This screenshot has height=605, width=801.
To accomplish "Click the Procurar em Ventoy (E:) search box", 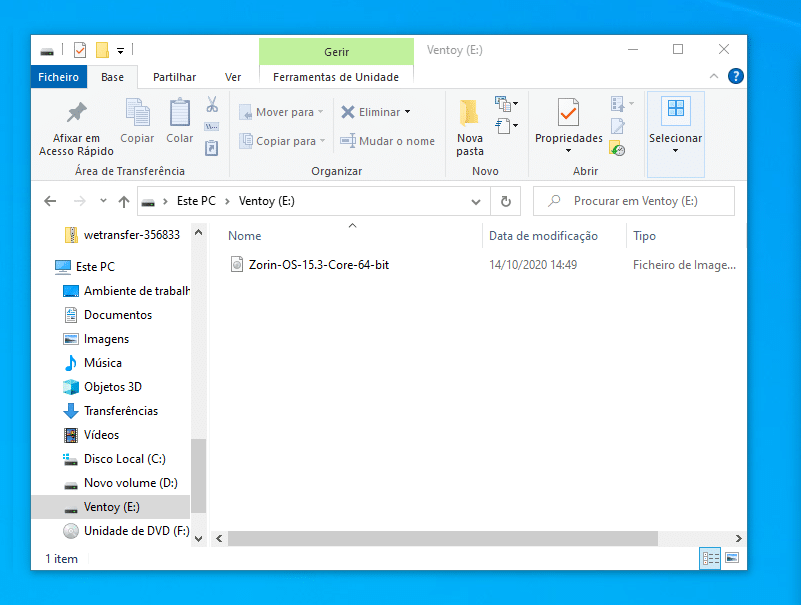I will (x=633, y=201).
